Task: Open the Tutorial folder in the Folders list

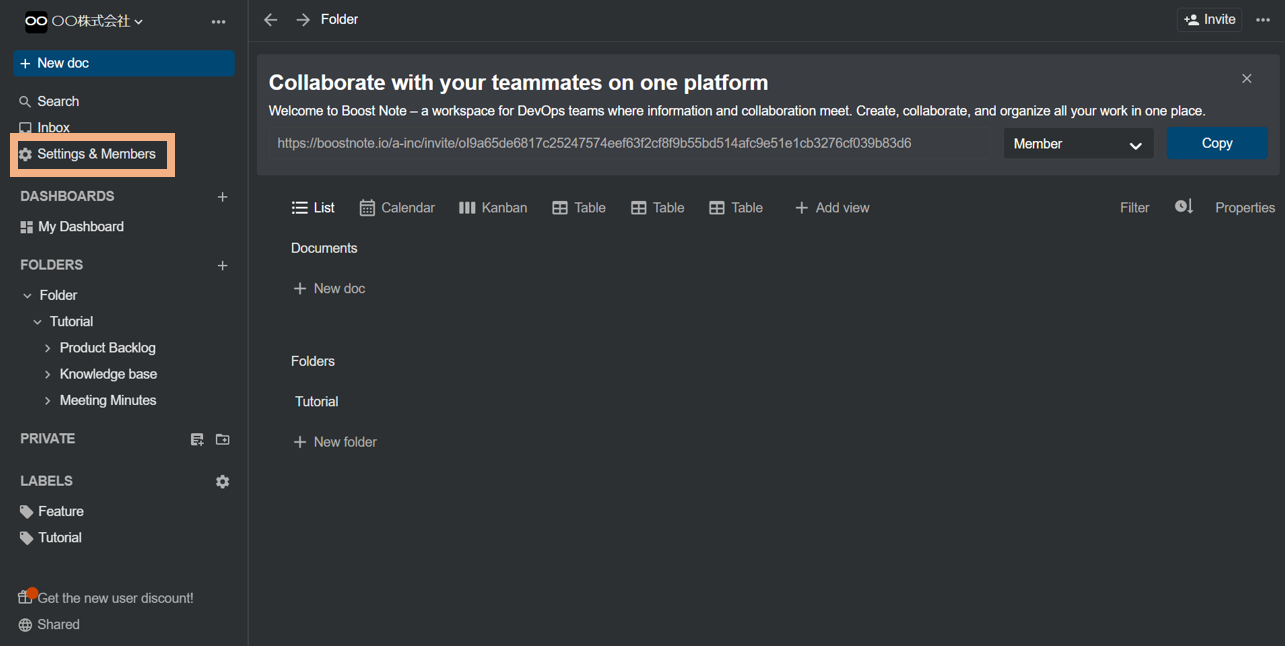Action: (x=317, y=402)
